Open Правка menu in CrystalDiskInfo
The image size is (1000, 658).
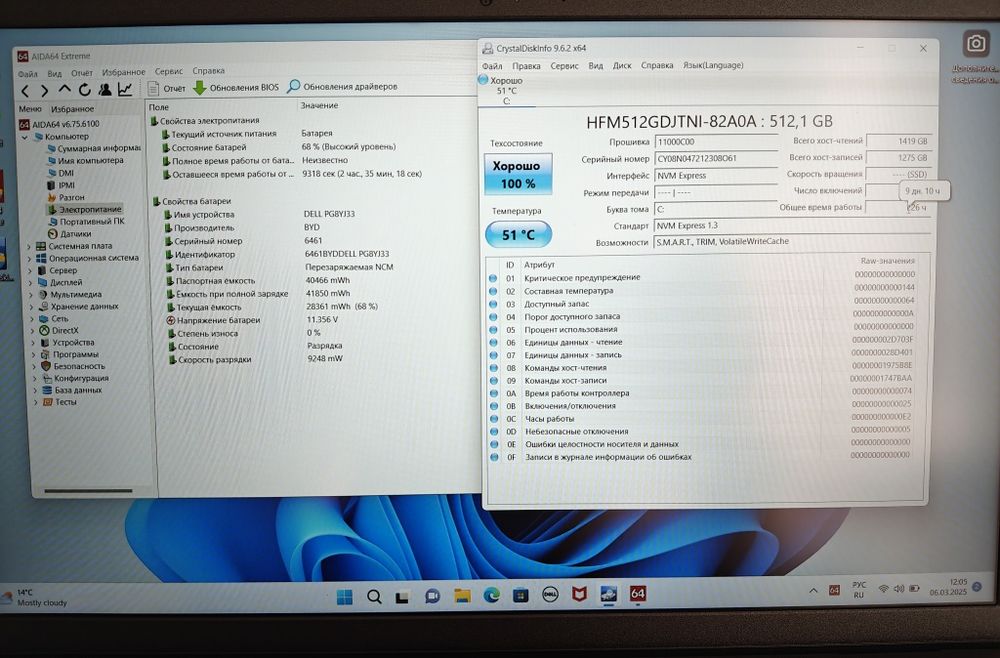coord(526,66)
